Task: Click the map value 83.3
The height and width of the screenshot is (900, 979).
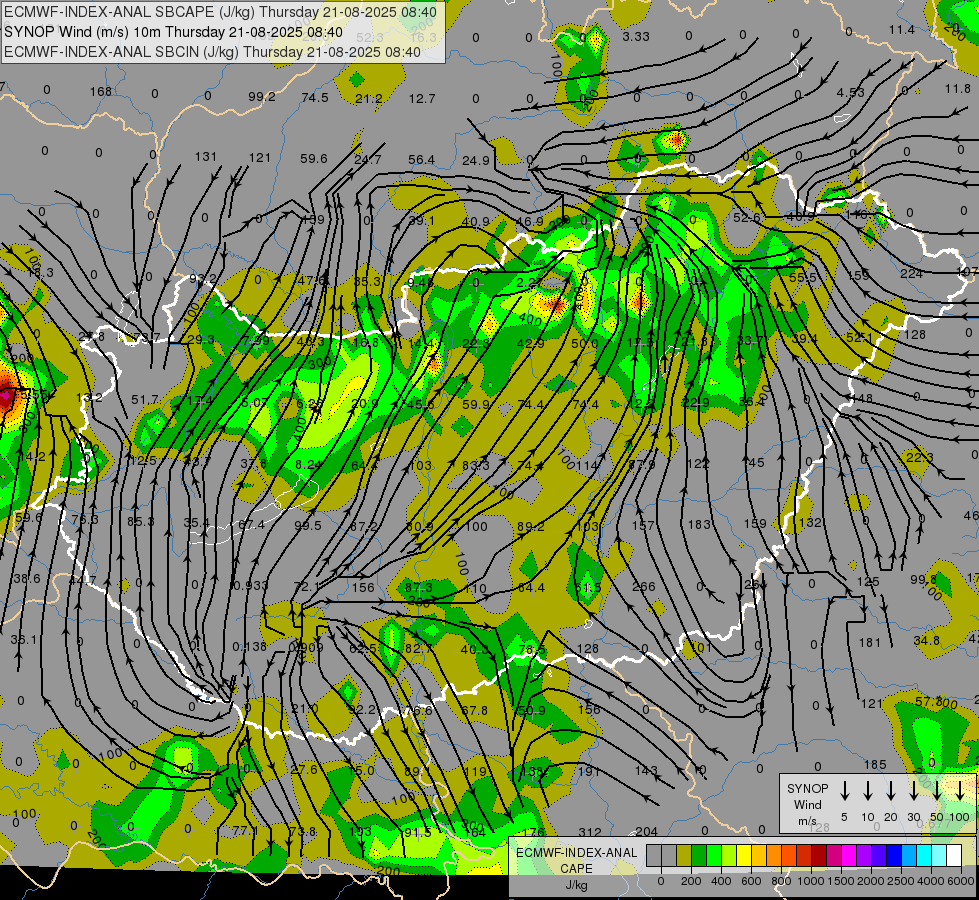Action: 476,465
